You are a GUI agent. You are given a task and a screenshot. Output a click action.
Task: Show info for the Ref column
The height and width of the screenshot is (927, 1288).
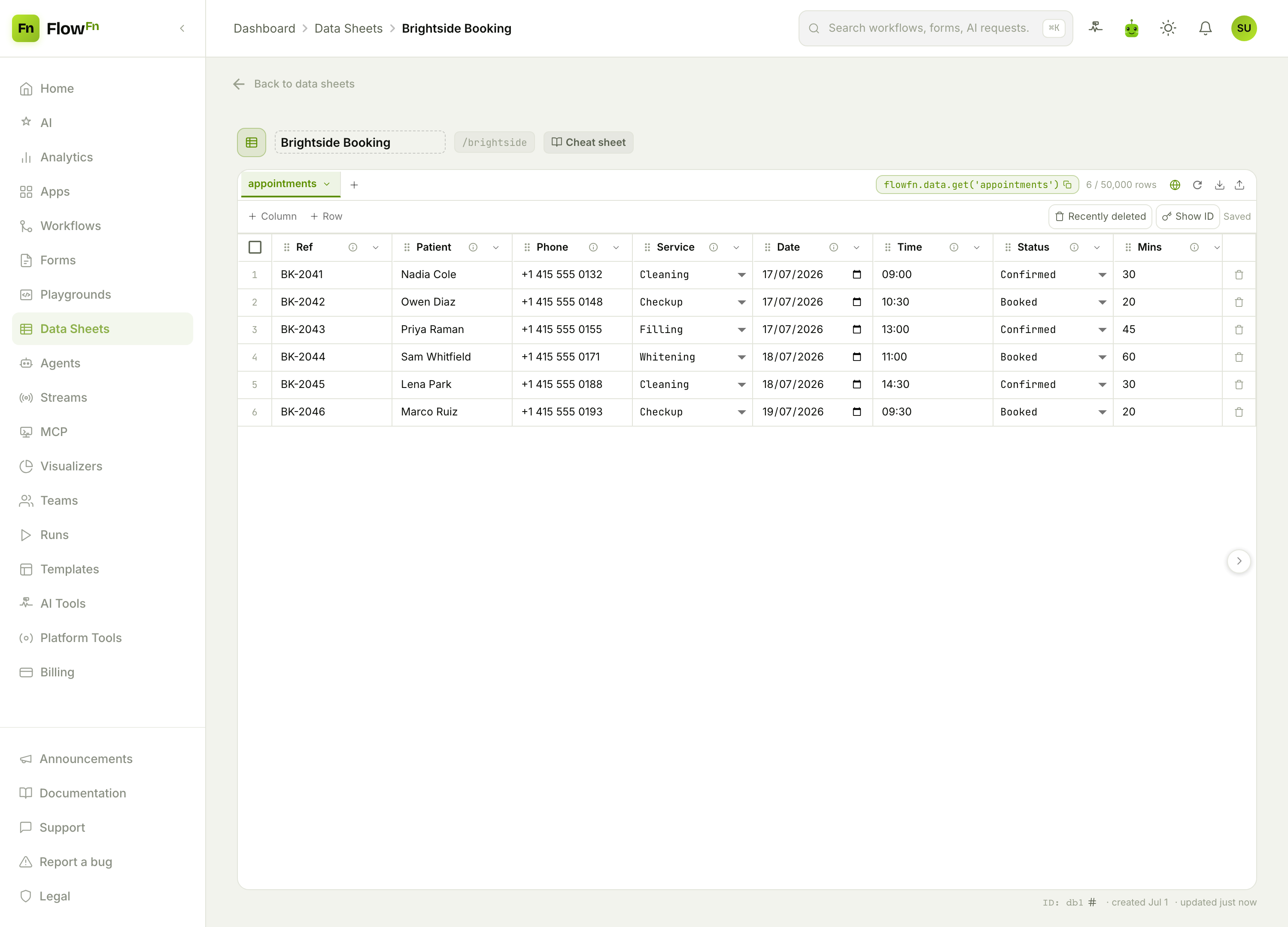click(352, 248)
